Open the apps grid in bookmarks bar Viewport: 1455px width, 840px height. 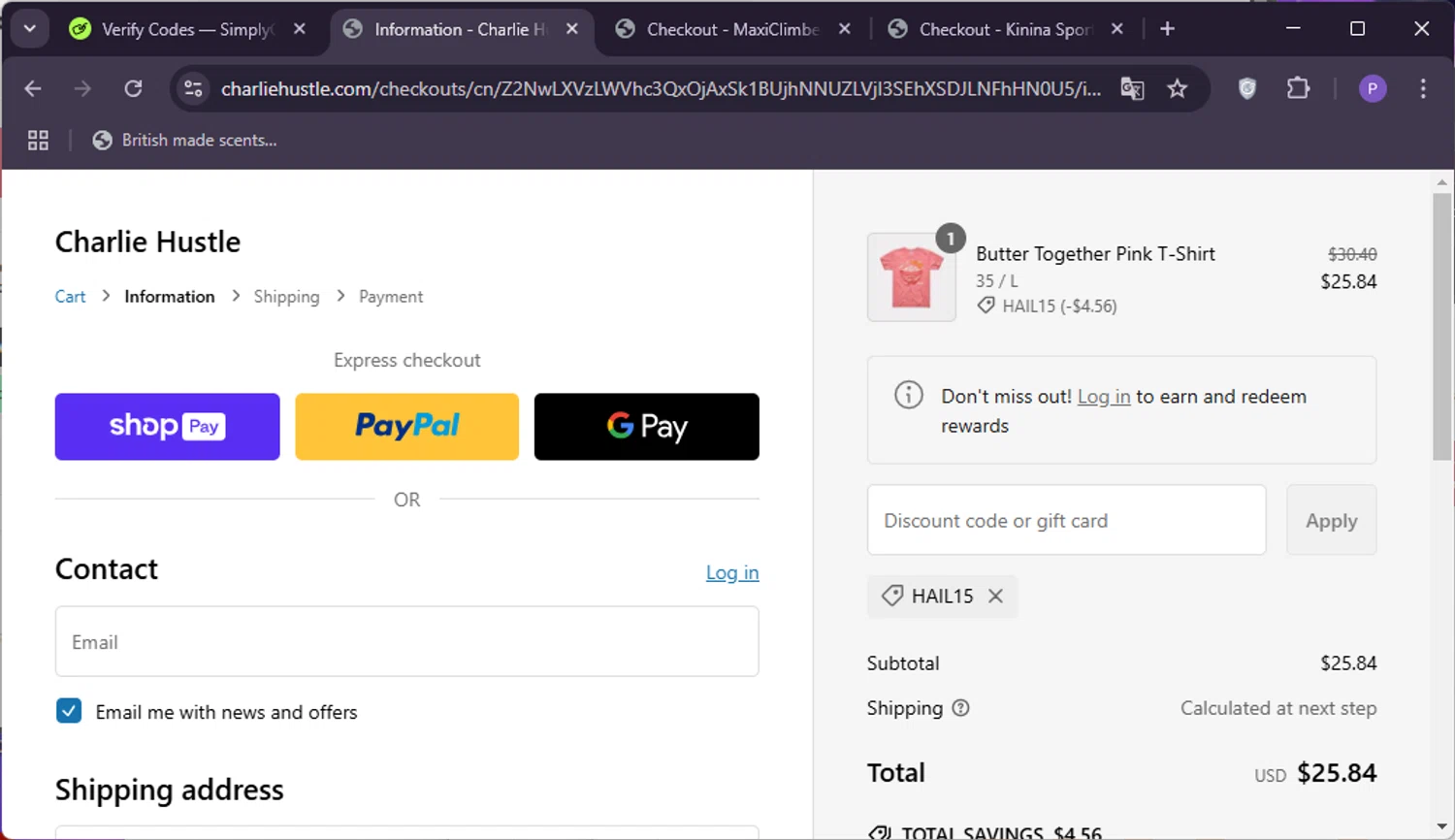click(38, 141)
